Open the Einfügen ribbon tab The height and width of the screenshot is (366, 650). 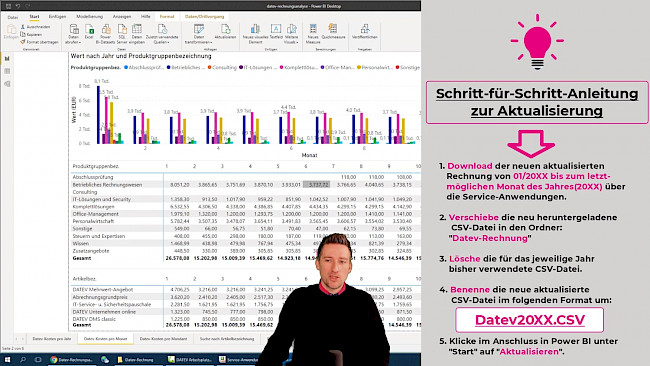coord(57,17)
